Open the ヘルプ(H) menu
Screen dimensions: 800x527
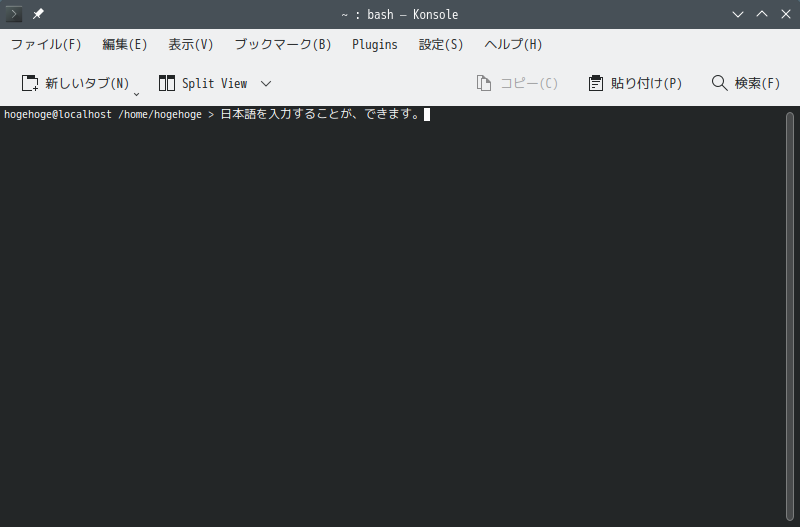(x=513, y=44)
